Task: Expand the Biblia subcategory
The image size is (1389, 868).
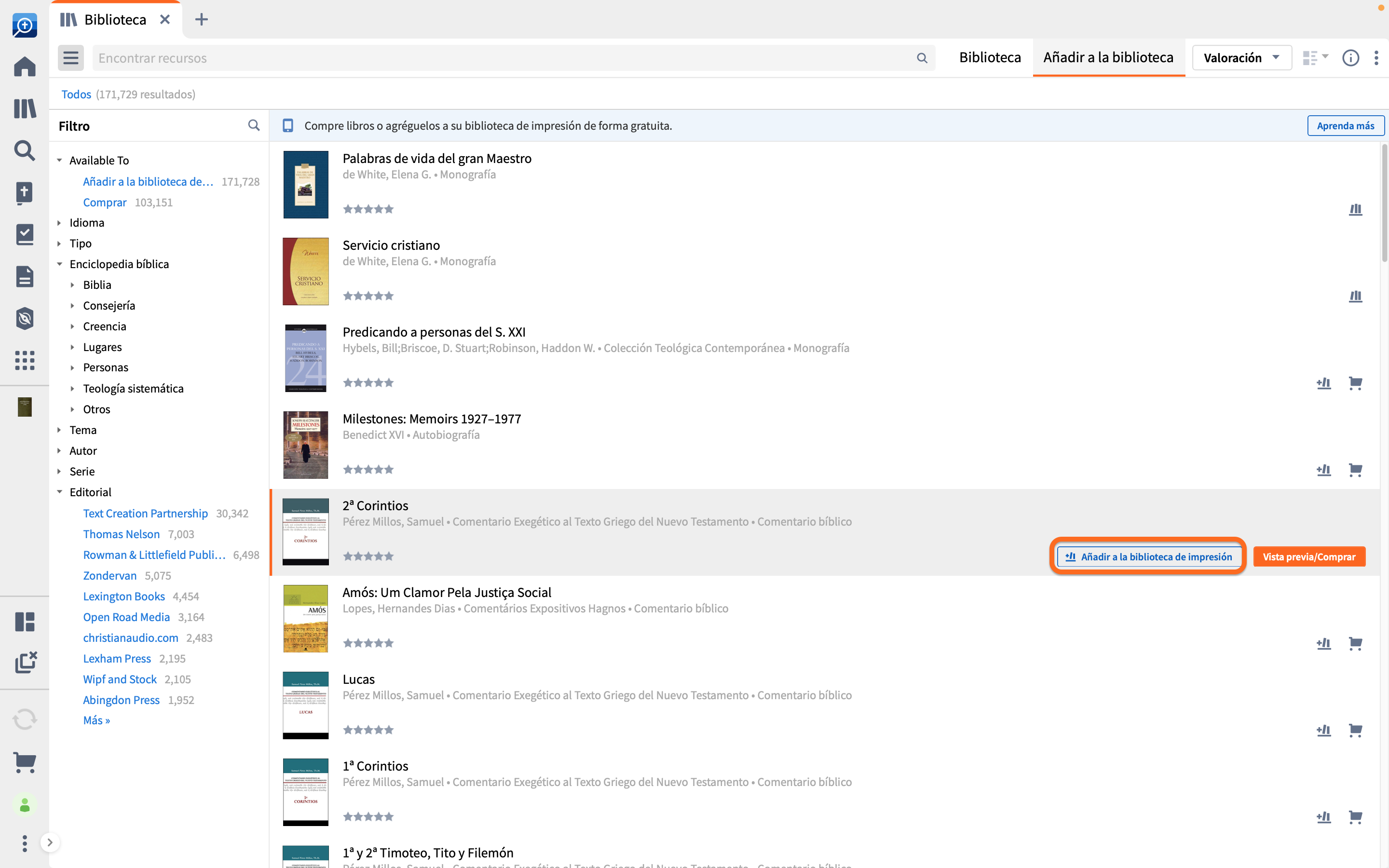Action: click(72, 285)
